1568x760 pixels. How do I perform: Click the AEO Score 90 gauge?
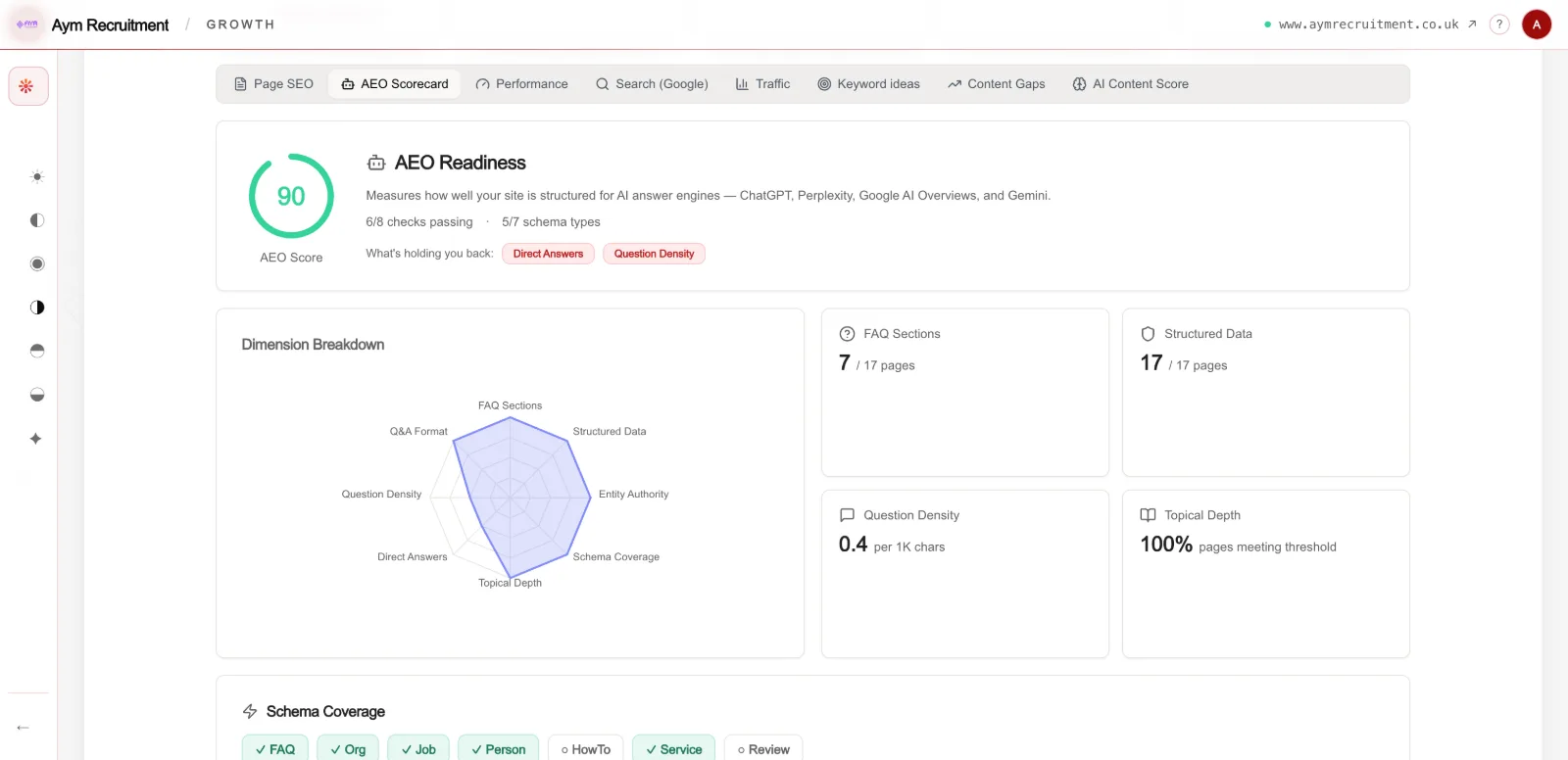[x=291, y=196]
